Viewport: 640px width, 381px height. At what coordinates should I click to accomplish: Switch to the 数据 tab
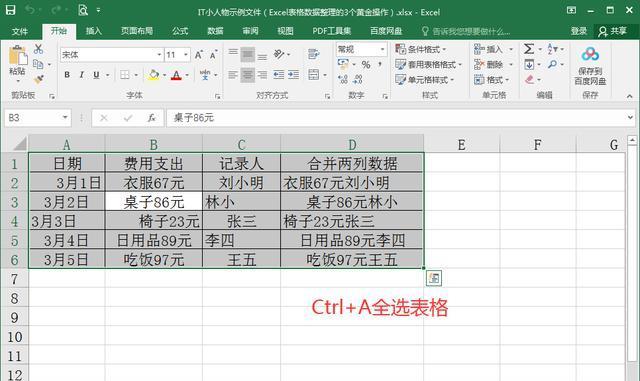click(x=215, y=31)
